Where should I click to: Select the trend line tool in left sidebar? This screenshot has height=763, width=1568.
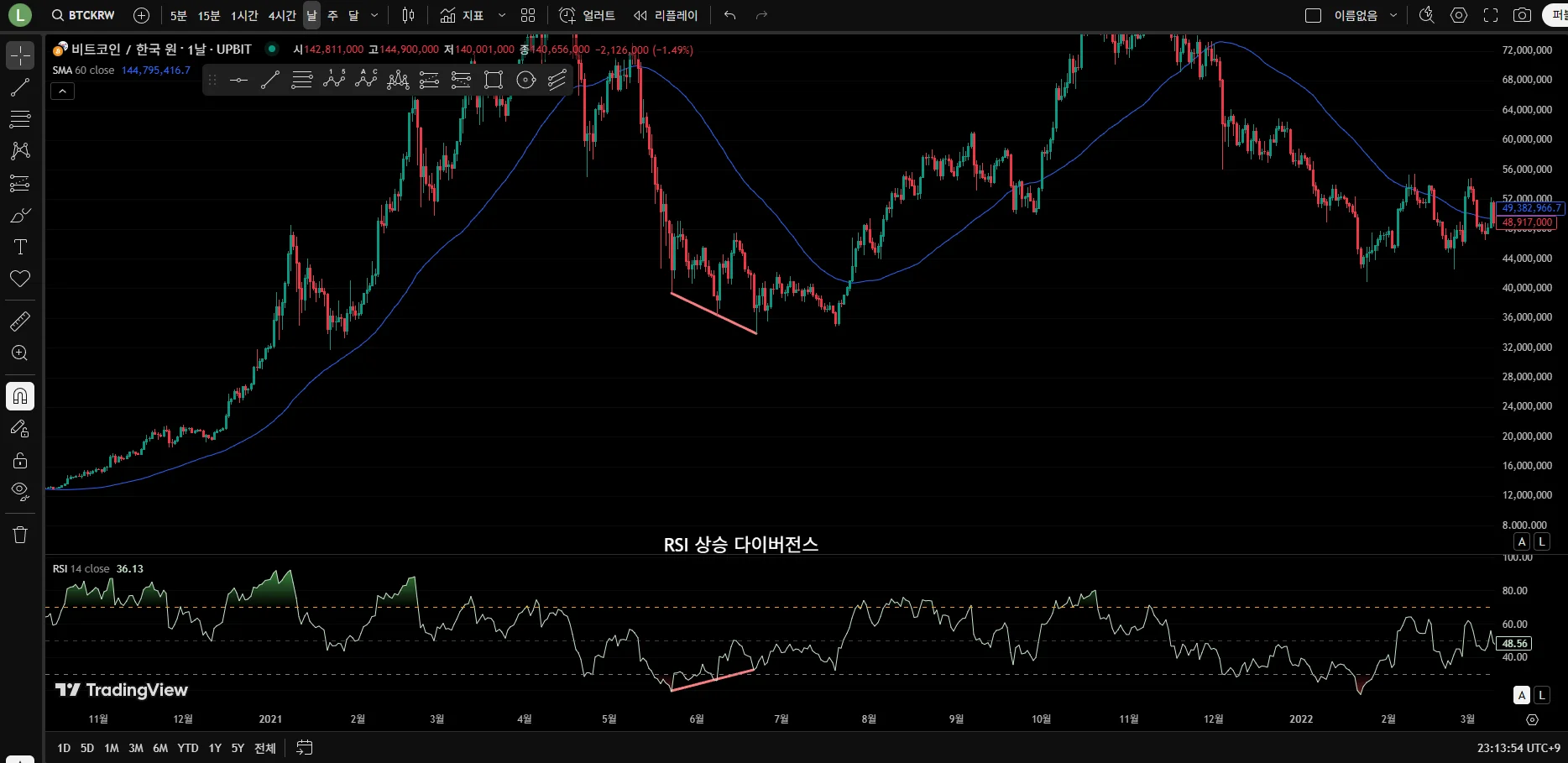pos(20,87)
